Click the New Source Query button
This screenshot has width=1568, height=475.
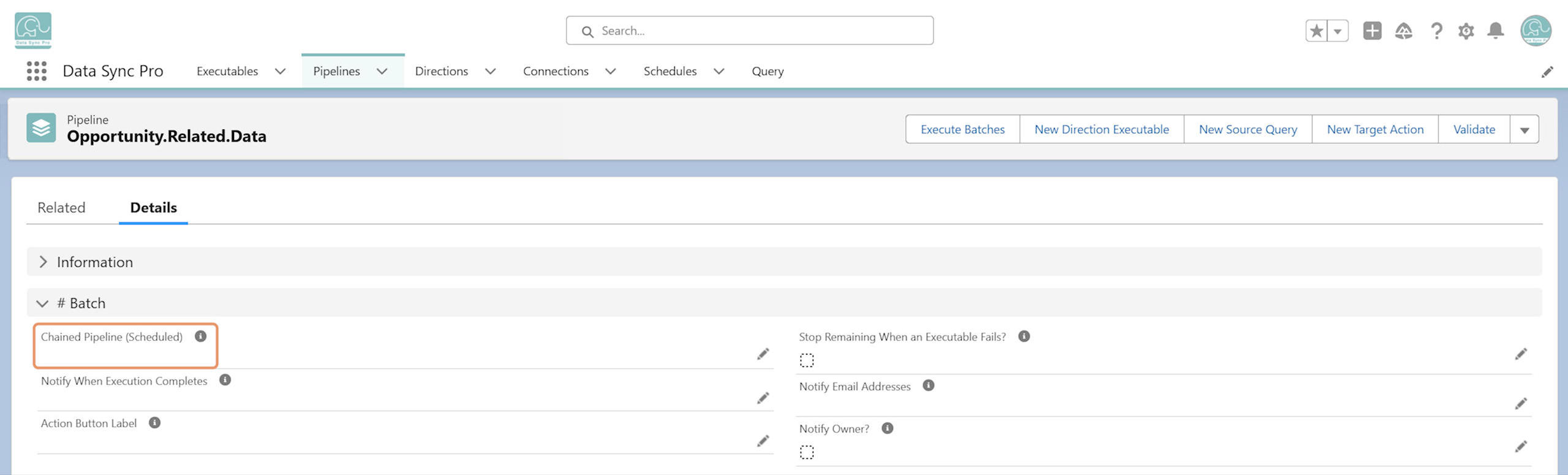coord(1248,129)
